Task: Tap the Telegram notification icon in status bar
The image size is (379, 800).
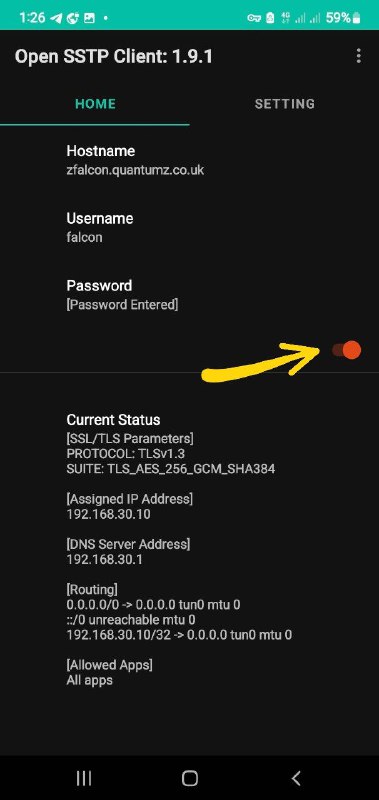Action: (x=57, y=18)
